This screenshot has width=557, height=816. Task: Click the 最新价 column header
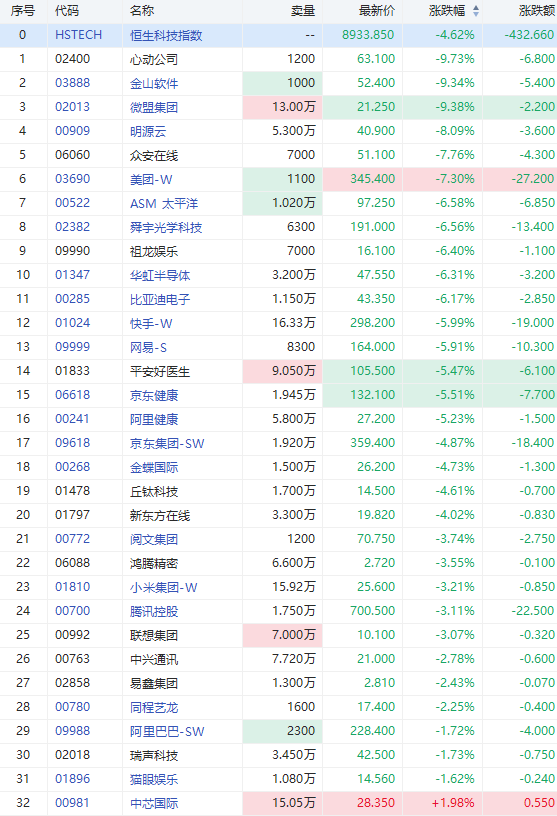click(x=377, y=11)
